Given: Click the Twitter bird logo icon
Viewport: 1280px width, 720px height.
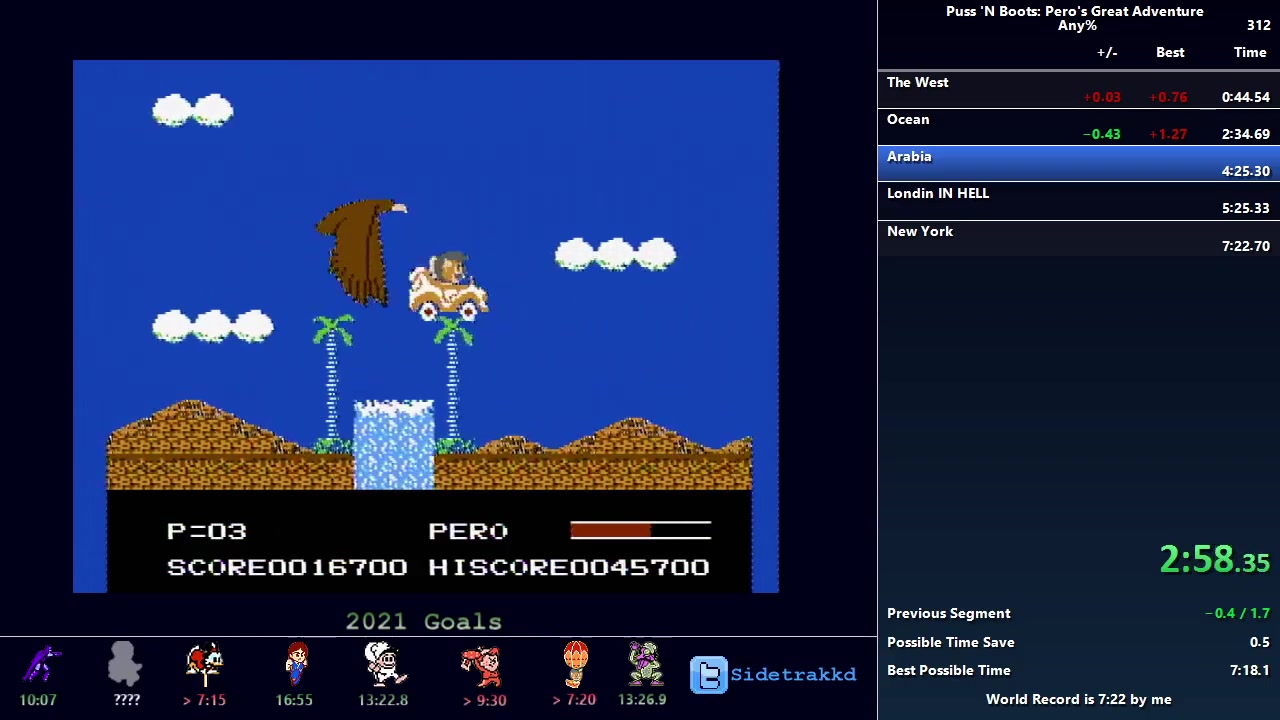Looking at the screenshot, I should [x=709, y=675].
